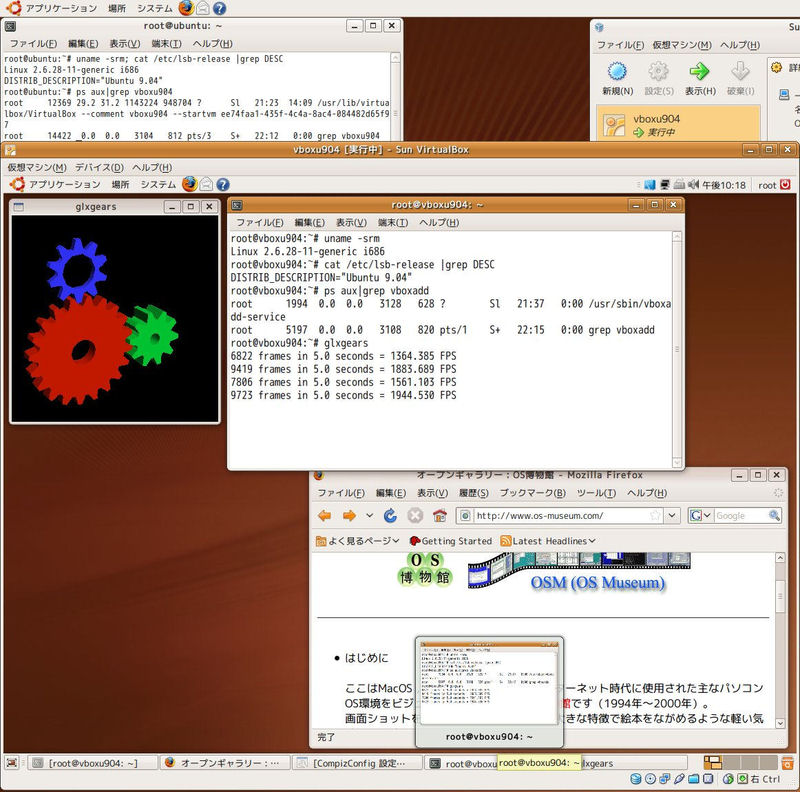Open the Getting Started bookmark
Screen dimensions: 800x792
451,541
